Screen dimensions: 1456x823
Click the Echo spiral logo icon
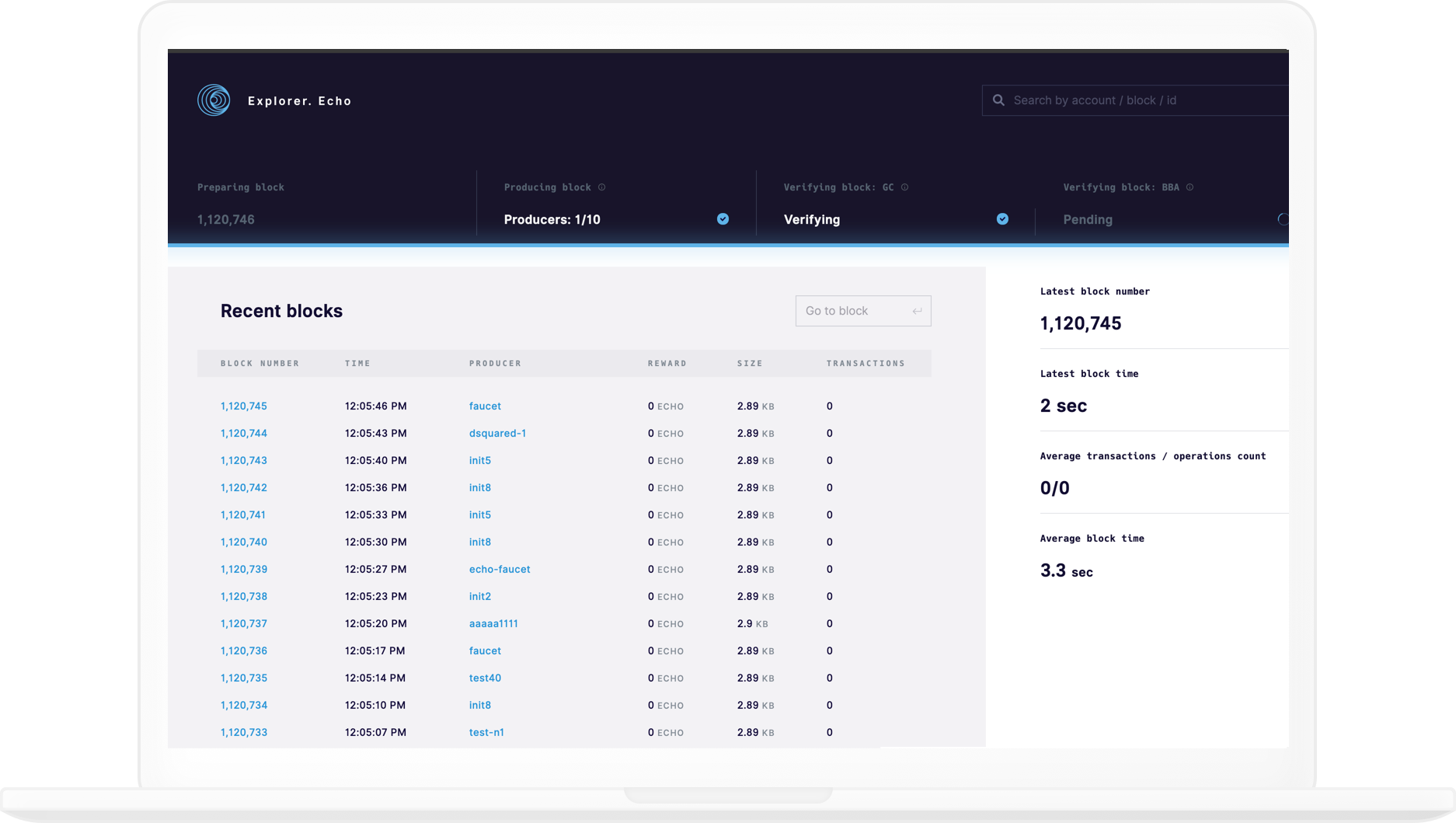click(214, 100)
